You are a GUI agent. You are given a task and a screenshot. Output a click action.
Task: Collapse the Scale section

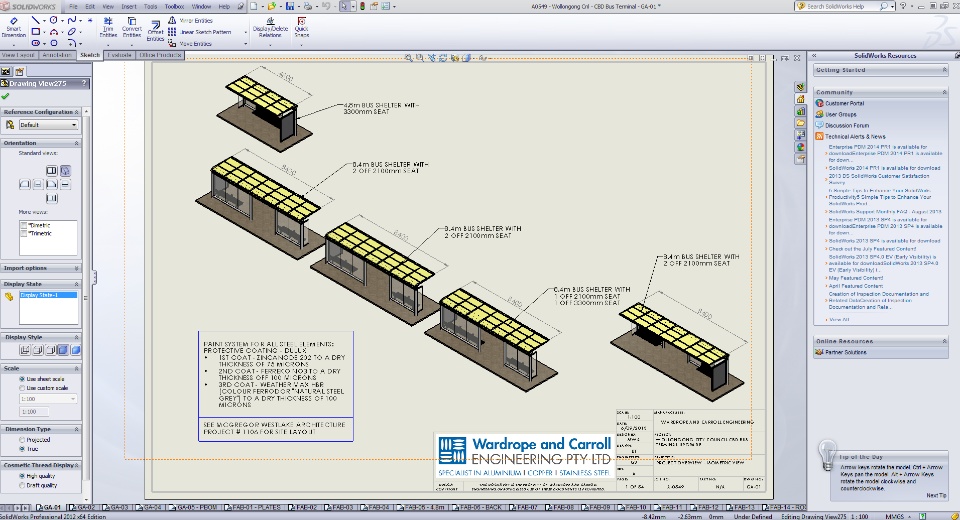(x=77, y=368)
